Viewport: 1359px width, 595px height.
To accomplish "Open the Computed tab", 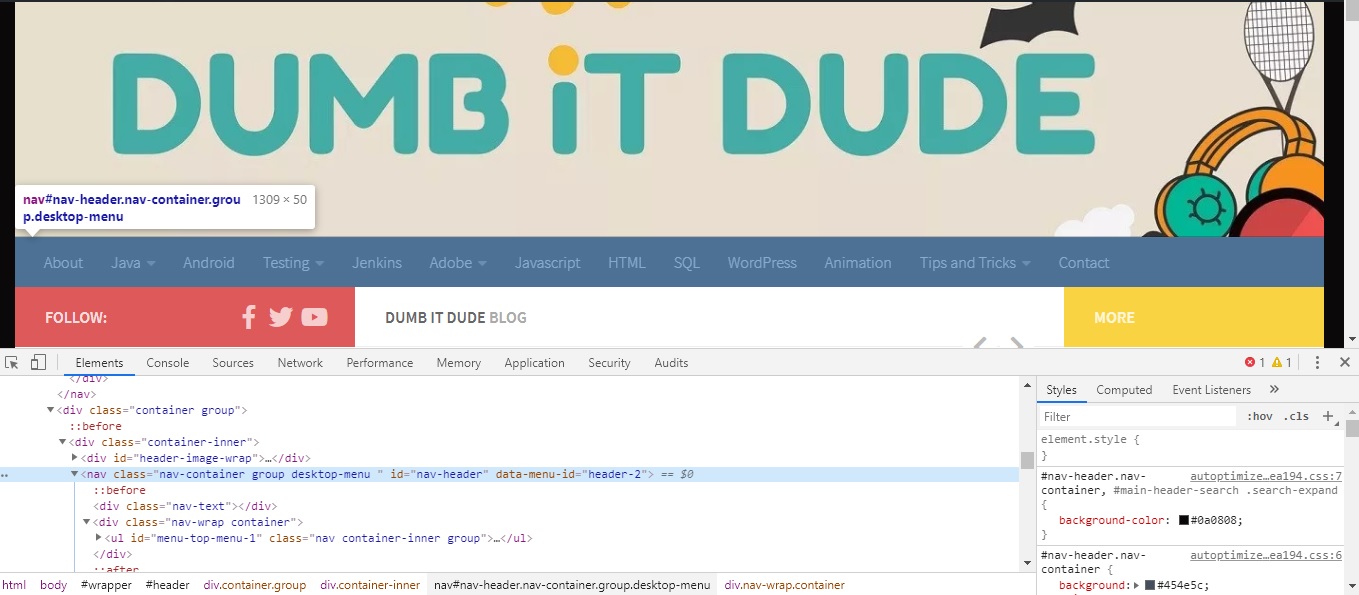I will coord(1124,389).
